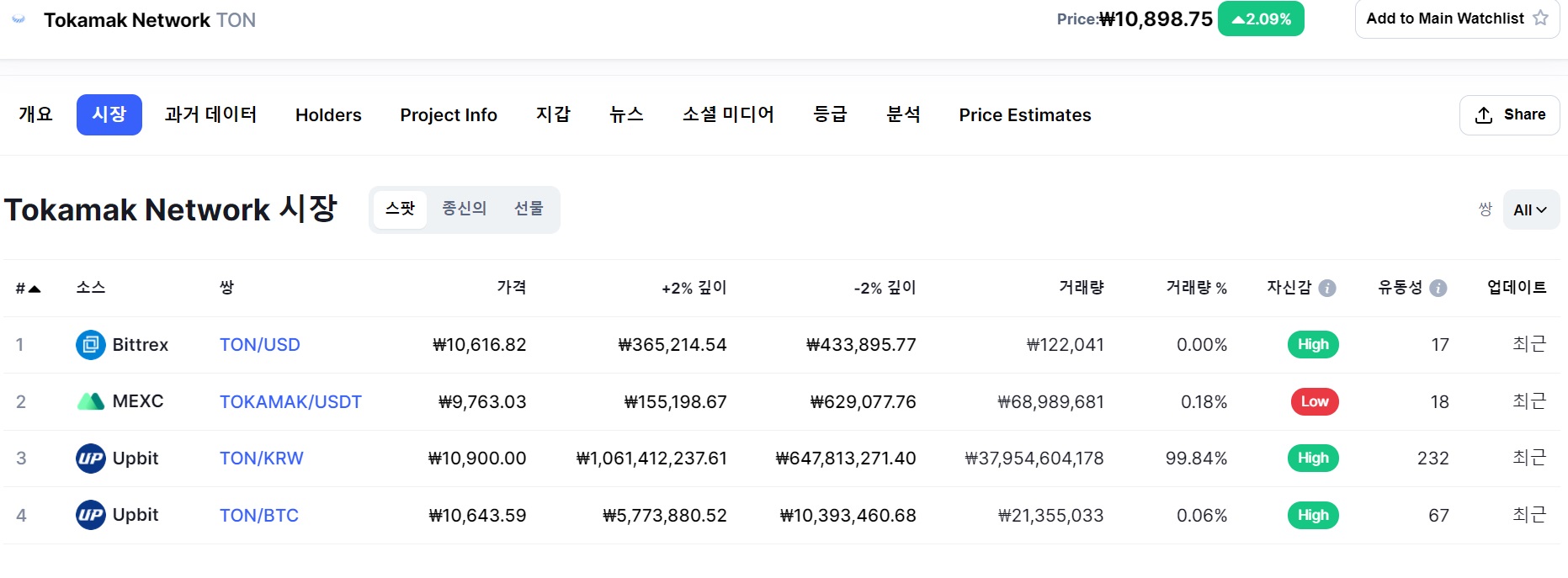Open the 분석 tab
Image resolution: width=1568 pixels, height=578 pixels.
[903, 114]
